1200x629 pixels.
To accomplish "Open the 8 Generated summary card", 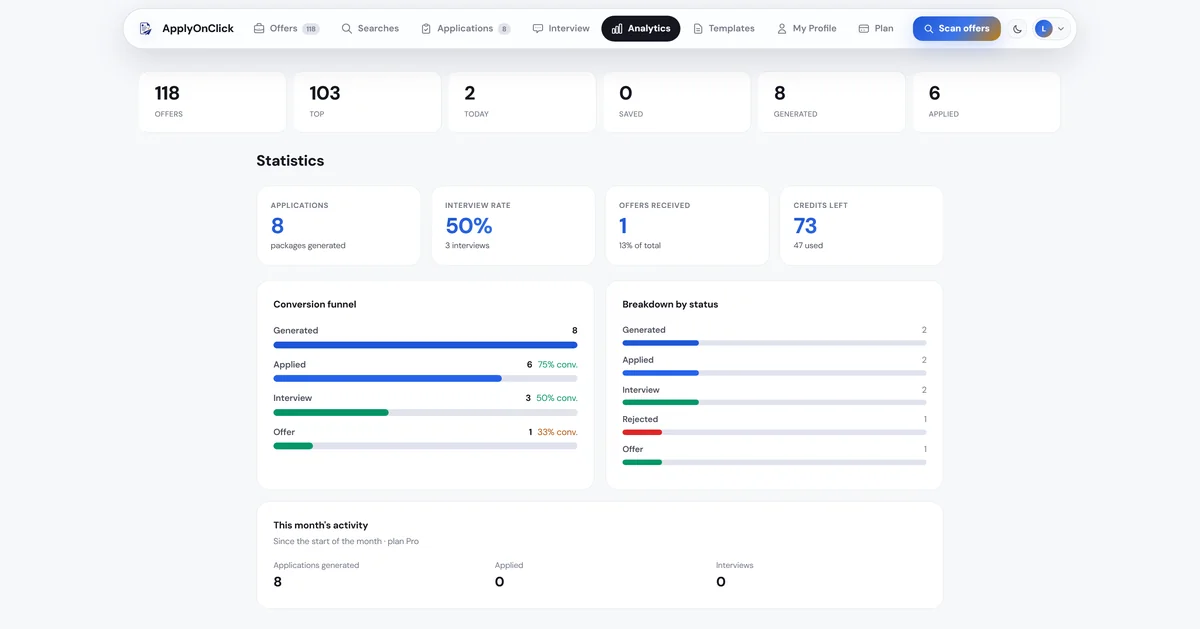I will [x=832, y=102].
